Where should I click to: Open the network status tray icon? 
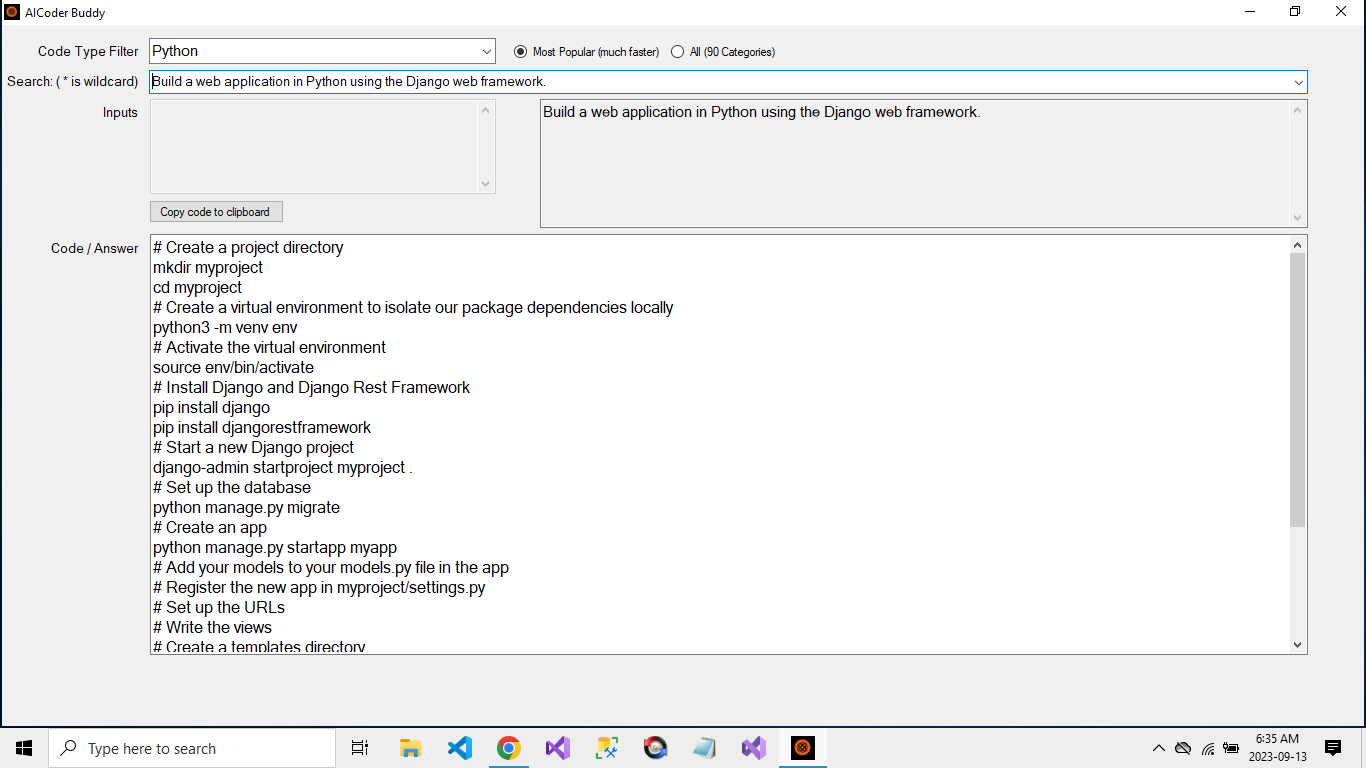pos(1208,748)
